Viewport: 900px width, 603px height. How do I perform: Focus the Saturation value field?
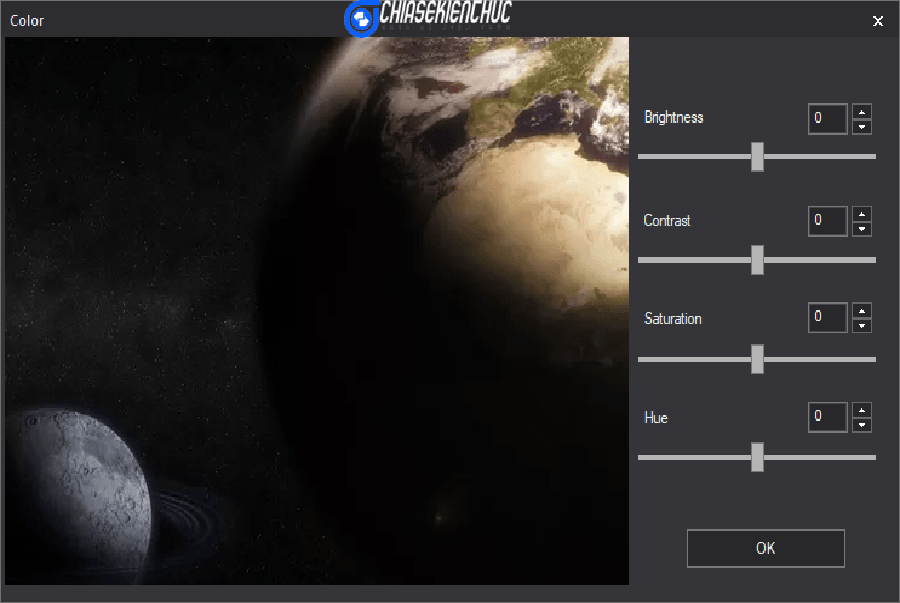click(828, 317)
